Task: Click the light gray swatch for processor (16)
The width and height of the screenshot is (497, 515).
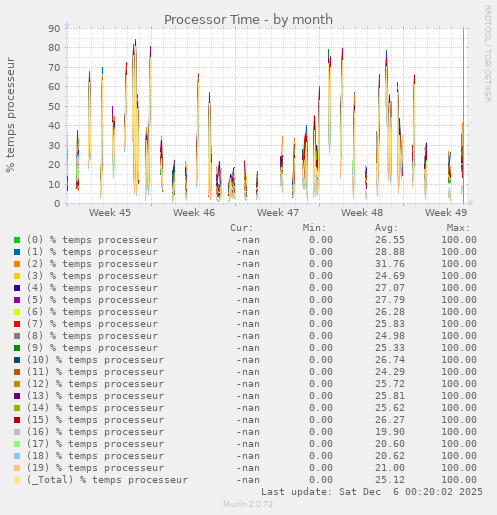Action: coord(17,432)
